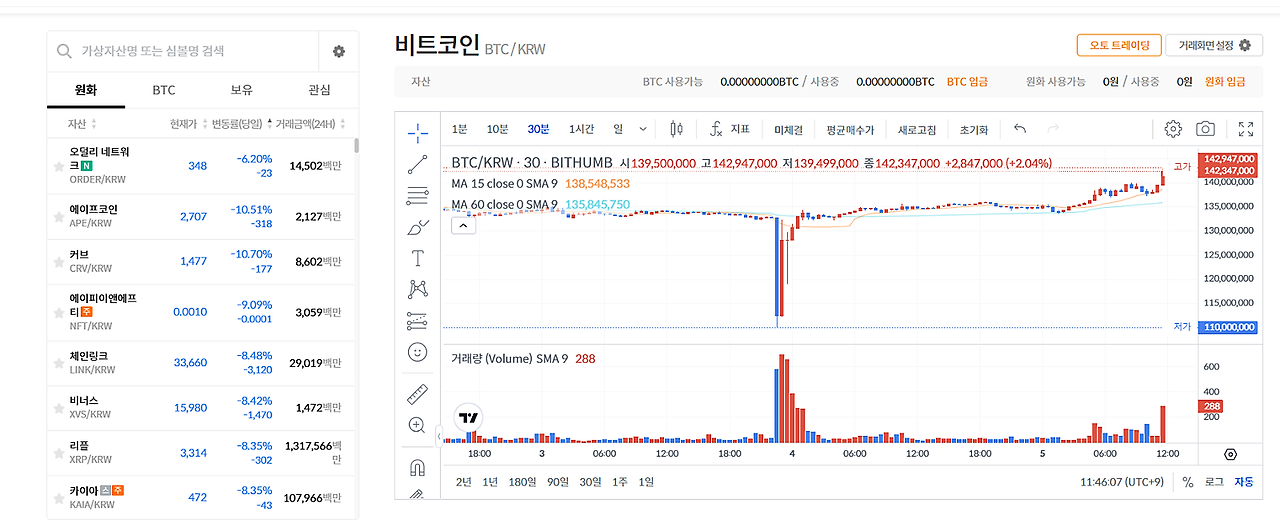The height and width of the screenshot is (531, 1280).
Task: Toggle percent scale on price axis
Action: click(1188, 482)
